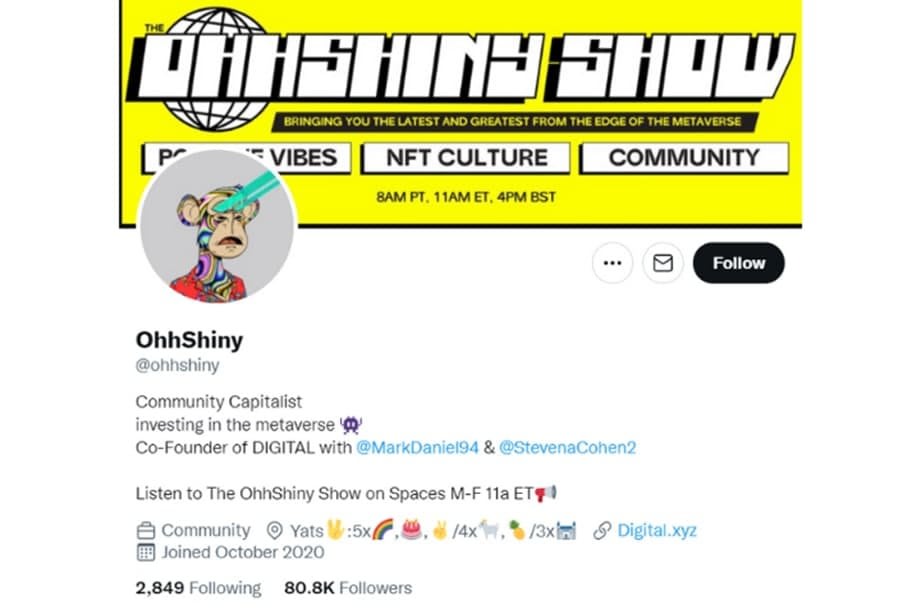The height and width of the screenshot is (614, 921).
Task: View the 80.8K Followers list
Action: tap(348, 588)
